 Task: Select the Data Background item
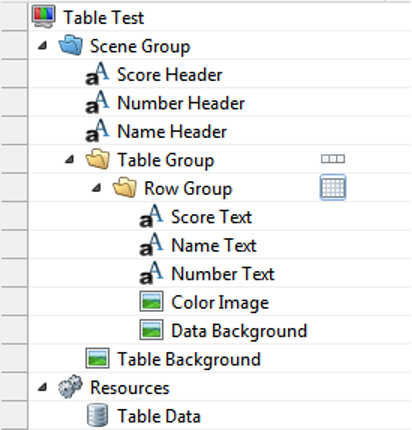(x=239, y=331)
